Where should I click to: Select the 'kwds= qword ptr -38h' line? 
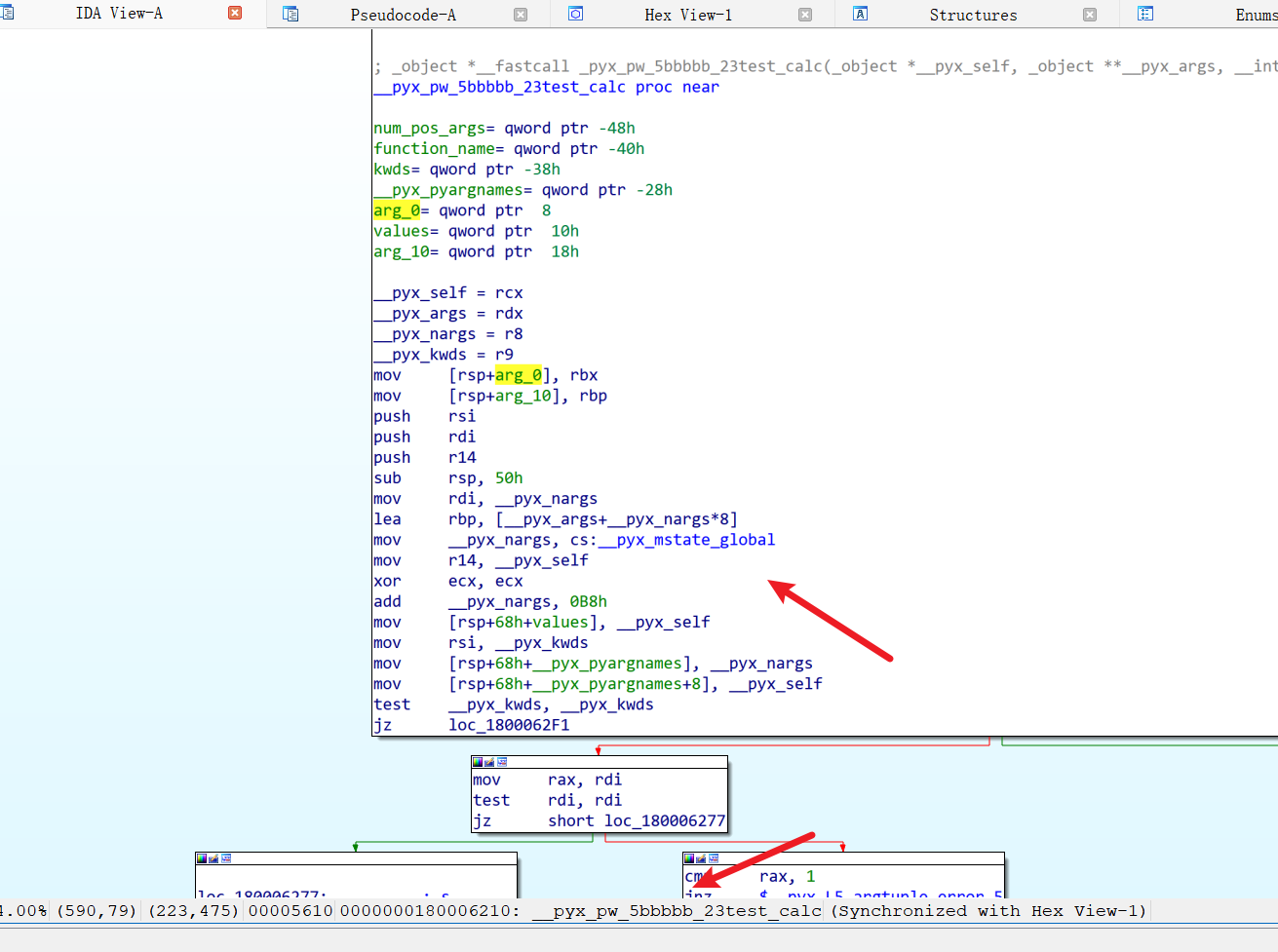pos(467,169)
